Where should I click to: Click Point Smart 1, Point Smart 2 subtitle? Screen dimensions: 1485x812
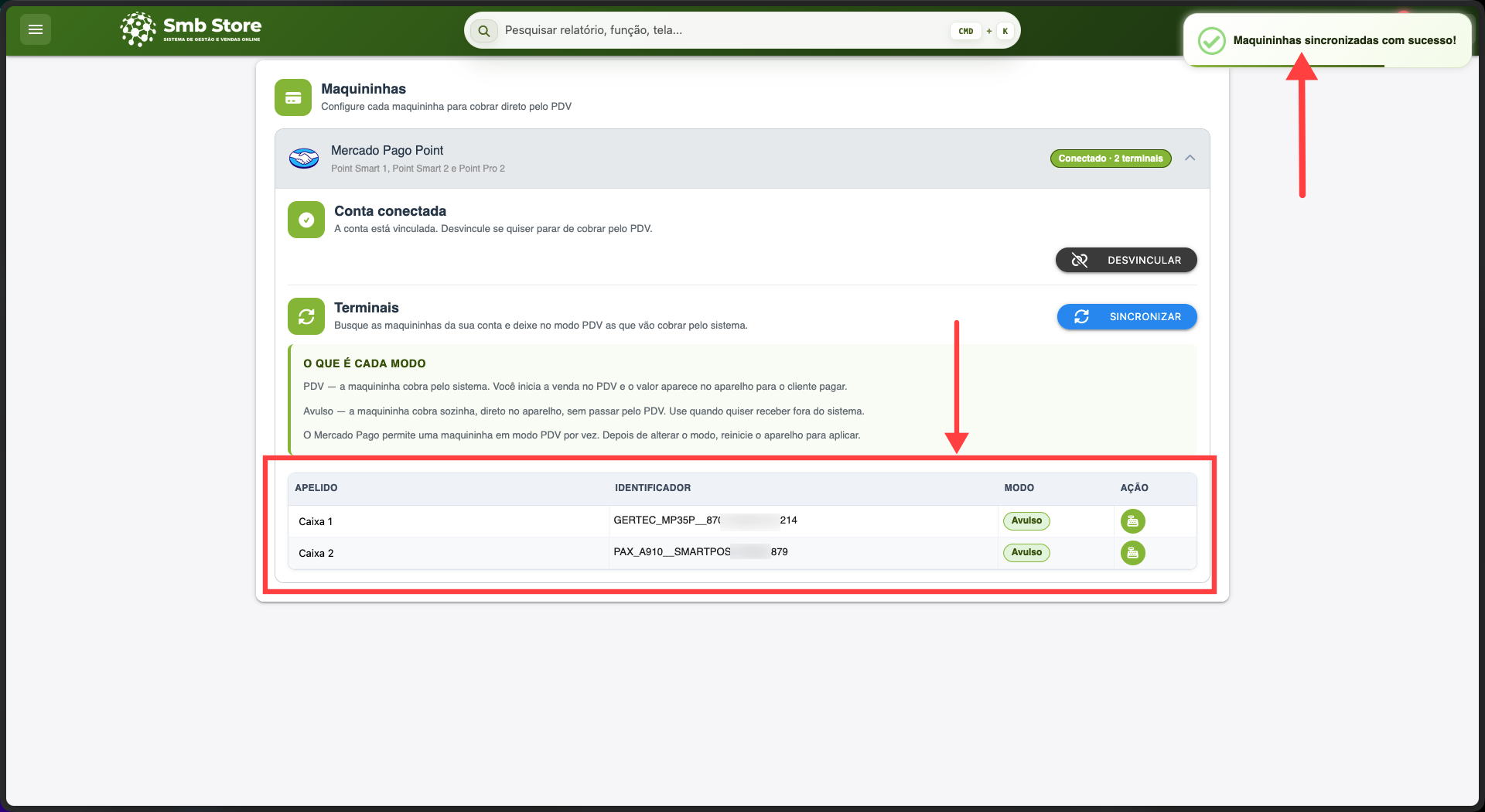pyautogui.click(x=418, y=169)
